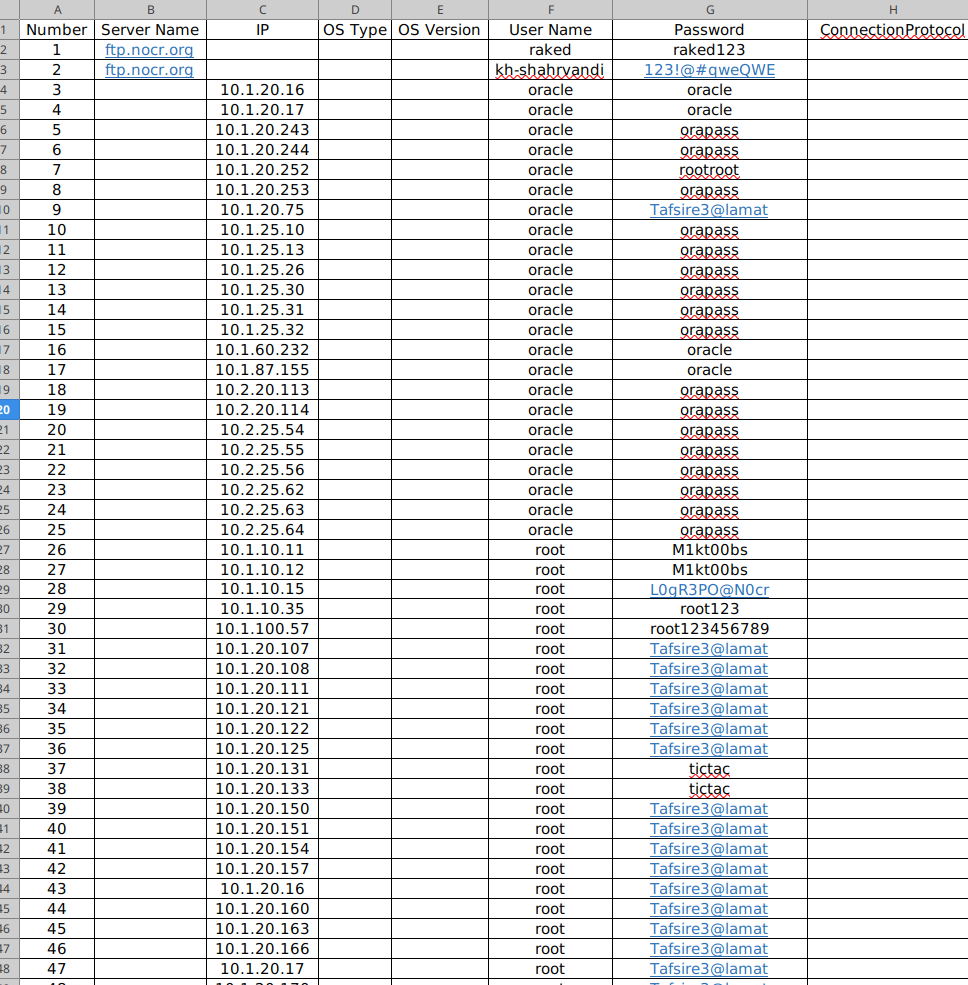This screenshot has height=985, width=968.
Task: Select the "Number" header cell
Action: [57, 30]
